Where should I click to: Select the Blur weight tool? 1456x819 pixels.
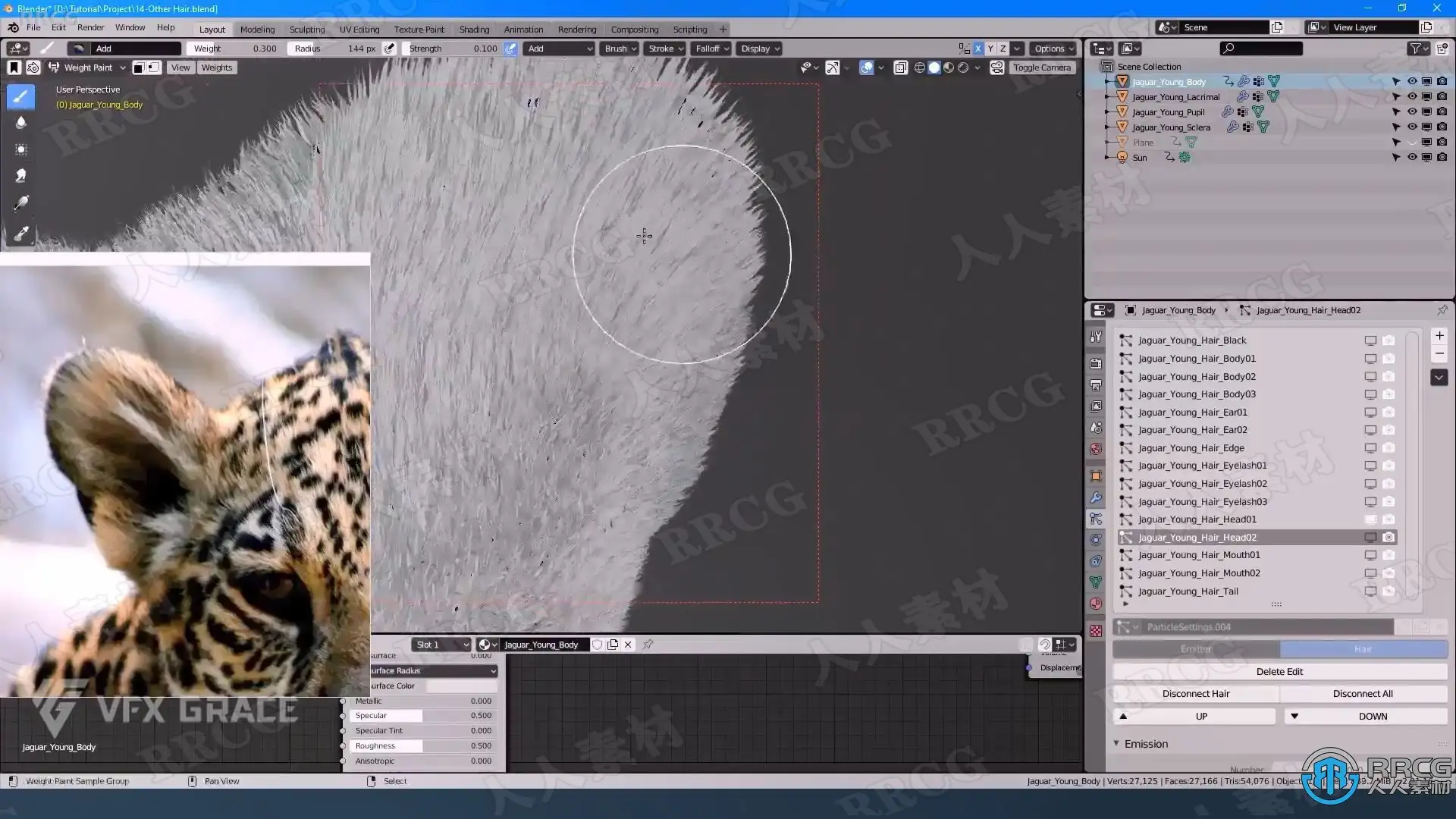tap(20, 123)
